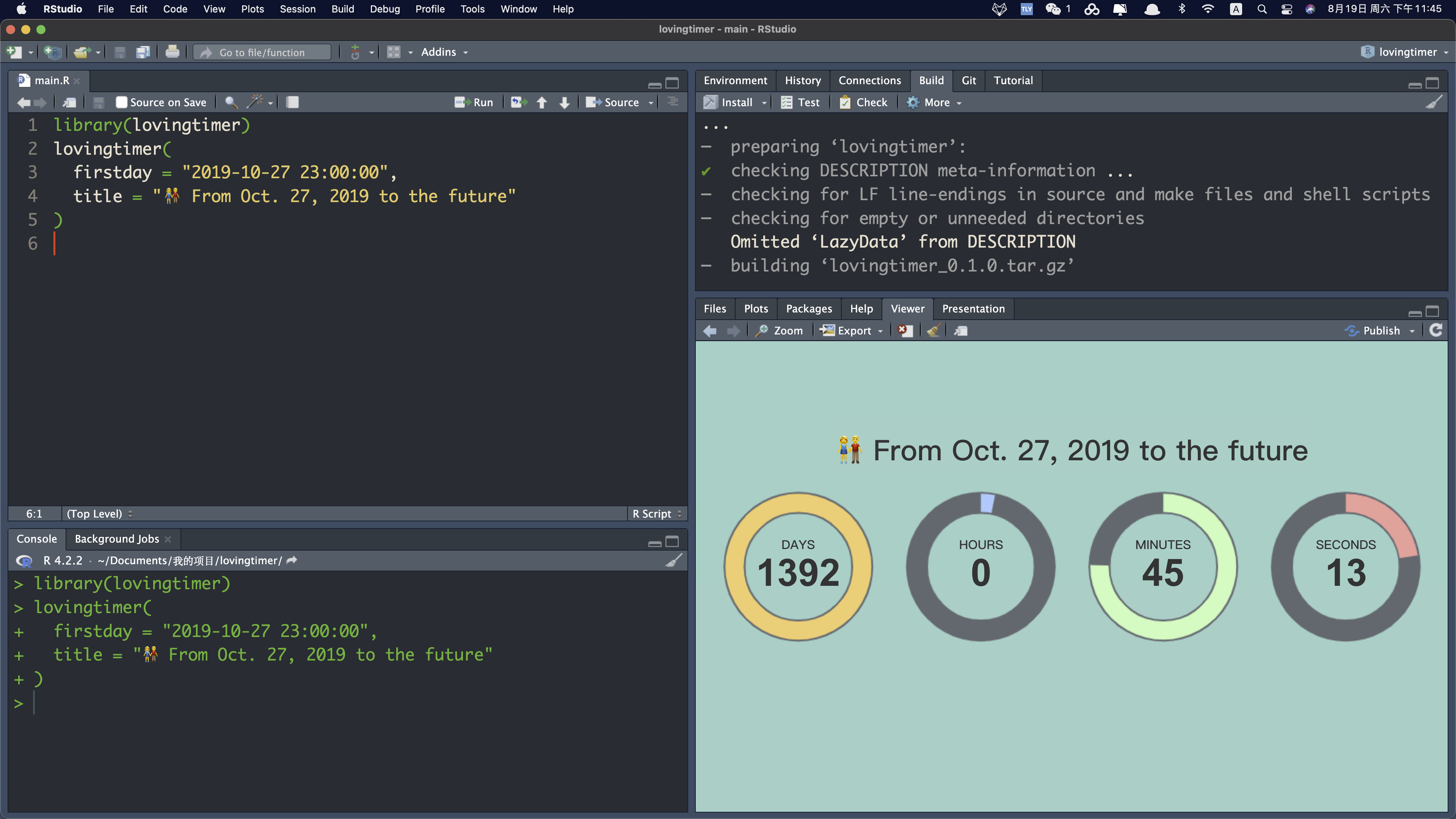
Task: Click the refresh viewer icon
Action: pyautogui.click(x=1436, y=331)
